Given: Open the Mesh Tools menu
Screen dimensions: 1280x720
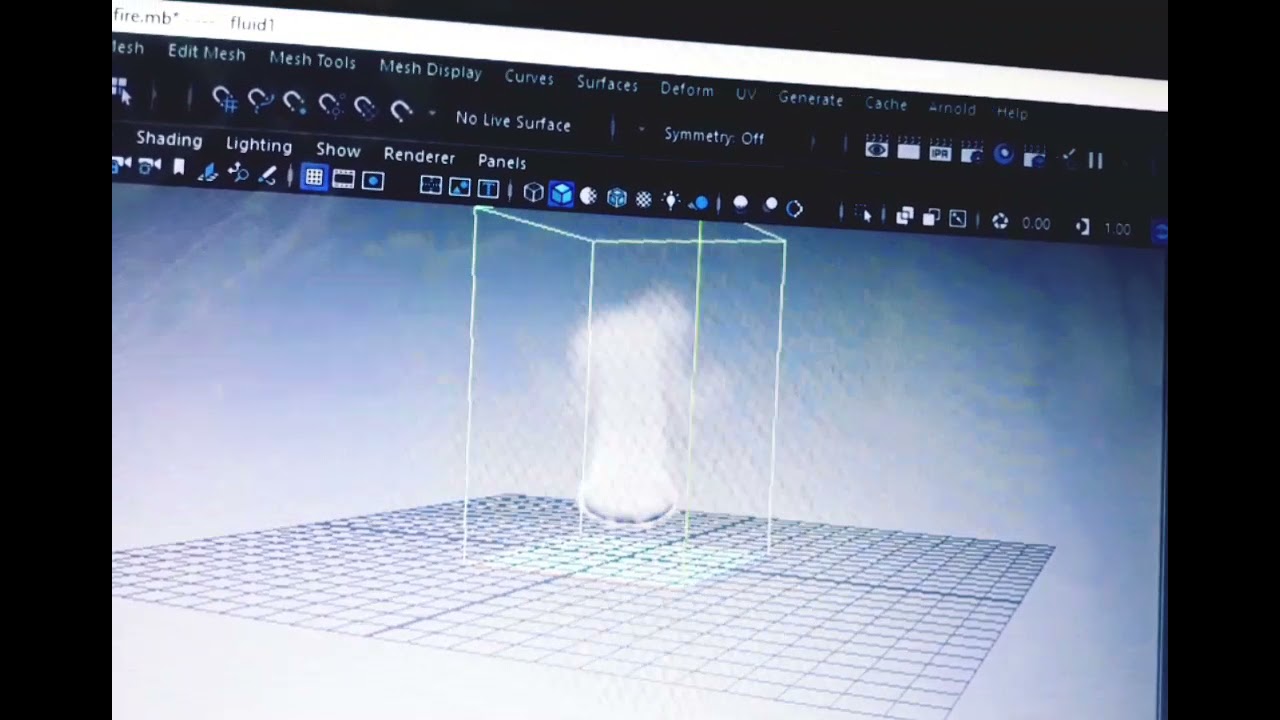Looking at the screenshot, I should (x=312, y=60).
